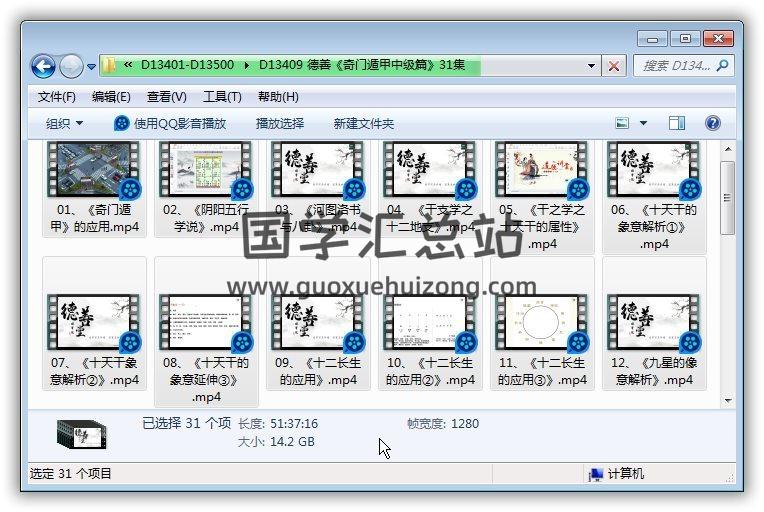Screen dimensions: 764x512
Task: Click the Forward navigation arrow
Action: click(x=71, y=66)
